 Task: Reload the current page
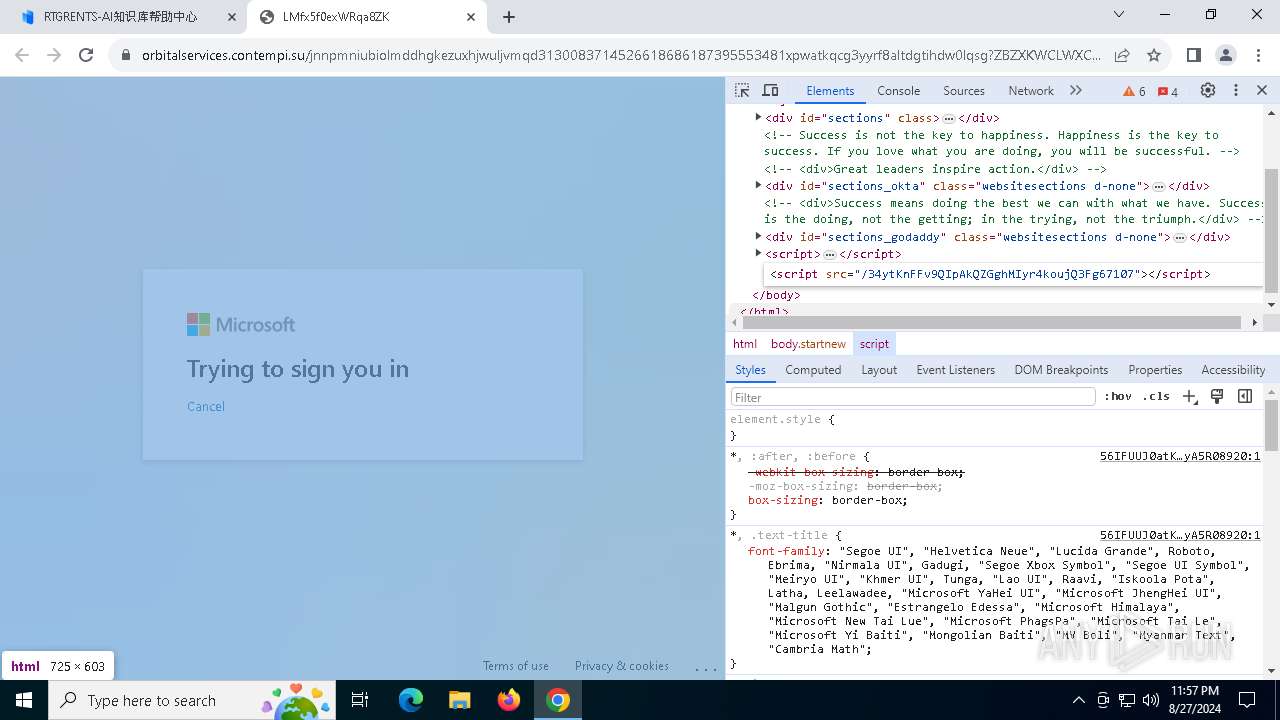pyautogui.click(x=86, y=55)
